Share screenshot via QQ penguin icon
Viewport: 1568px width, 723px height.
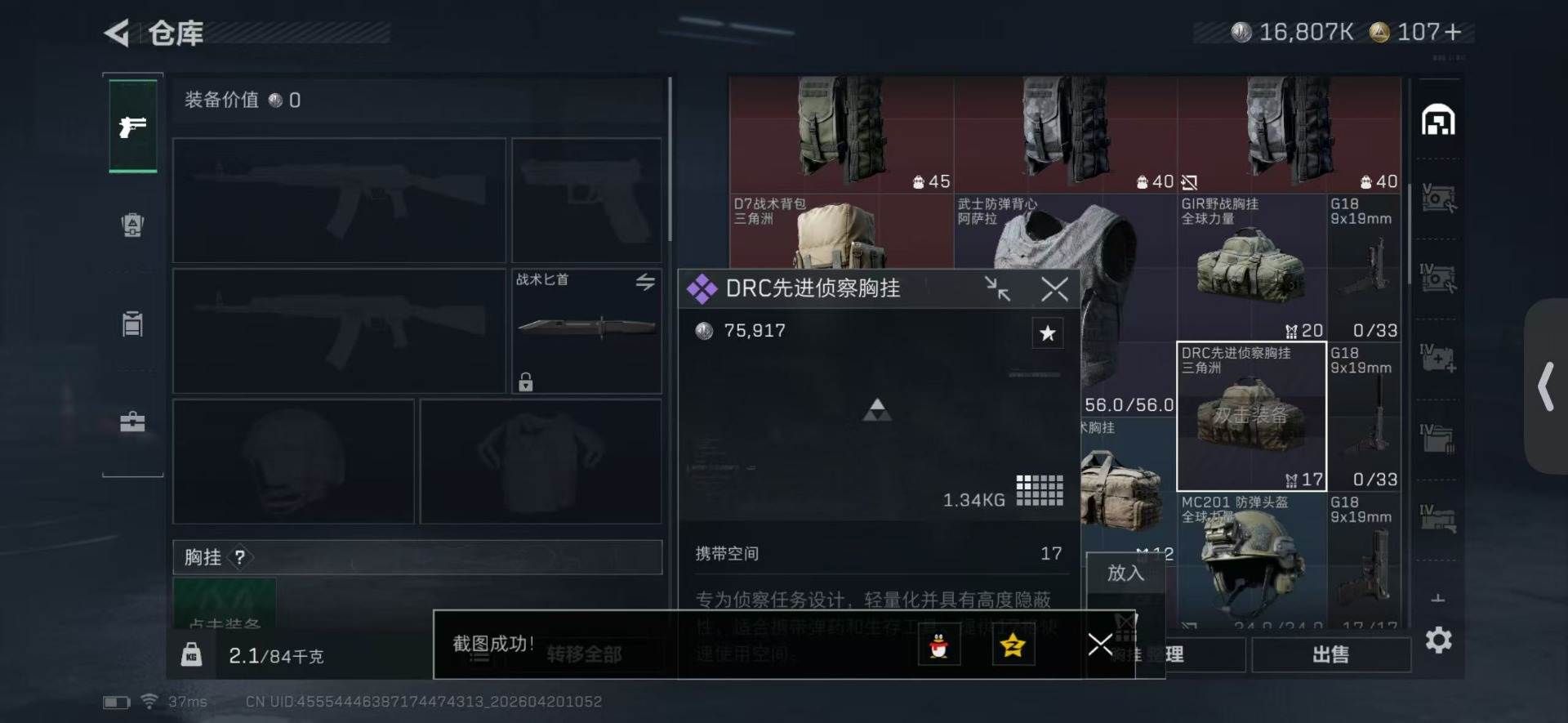[x=939, y=646]
